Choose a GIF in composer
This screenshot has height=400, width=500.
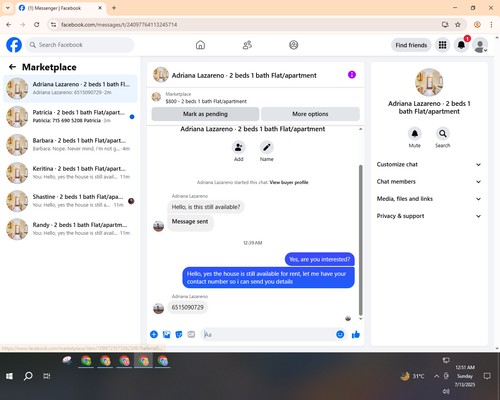(191, 334)
